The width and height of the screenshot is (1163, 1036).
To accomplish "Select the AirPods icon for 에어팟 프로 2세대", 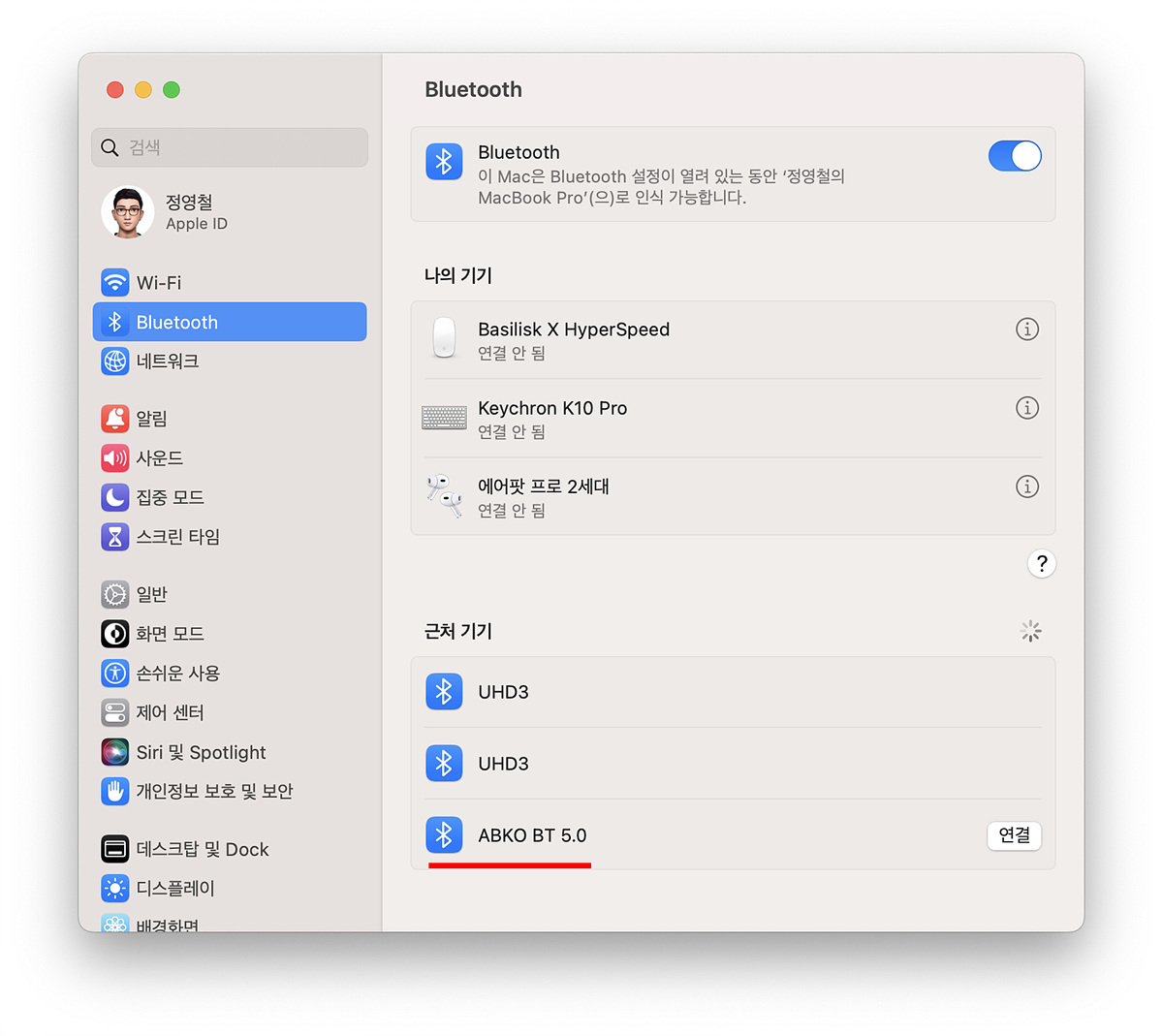I will 444,495.
